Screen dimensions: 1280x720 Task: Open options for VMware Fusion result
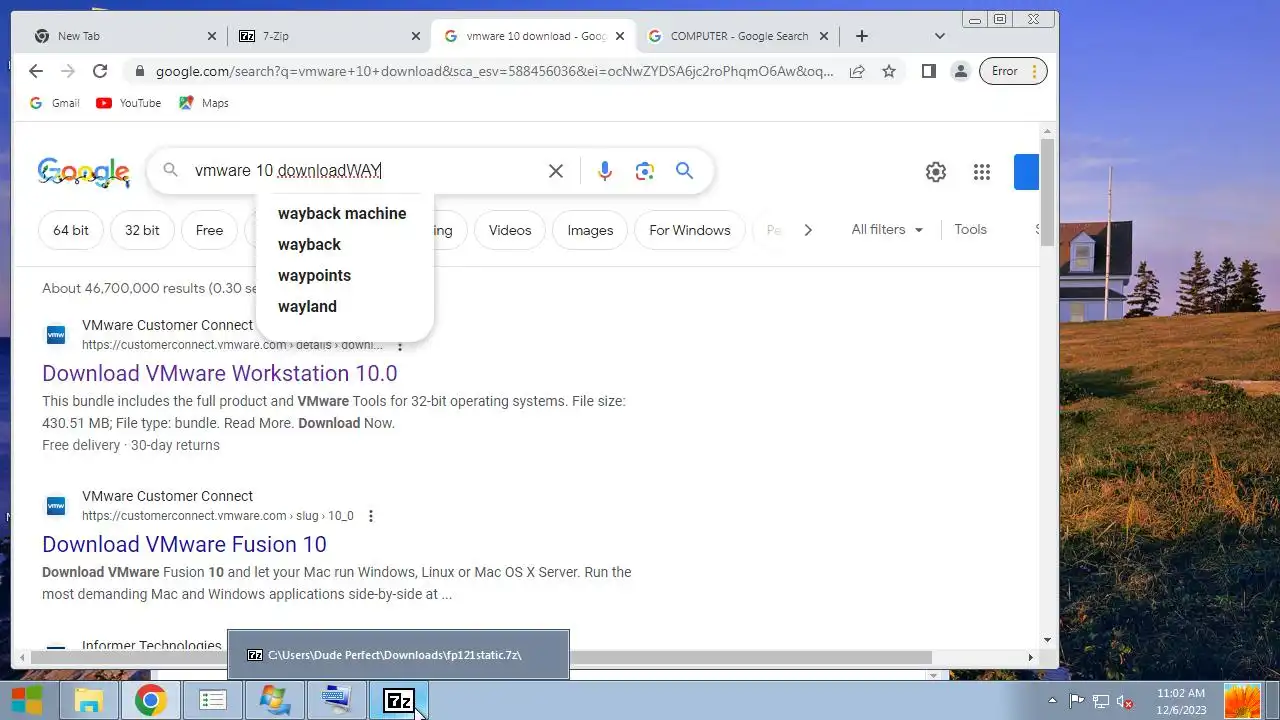371,516
